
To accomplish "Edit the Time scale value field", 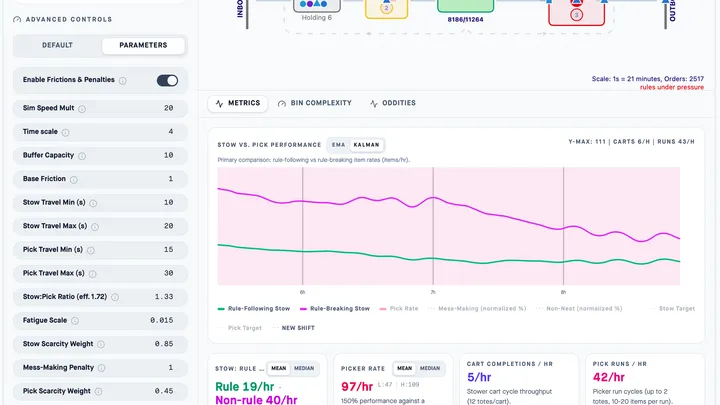I will [100, 132].
